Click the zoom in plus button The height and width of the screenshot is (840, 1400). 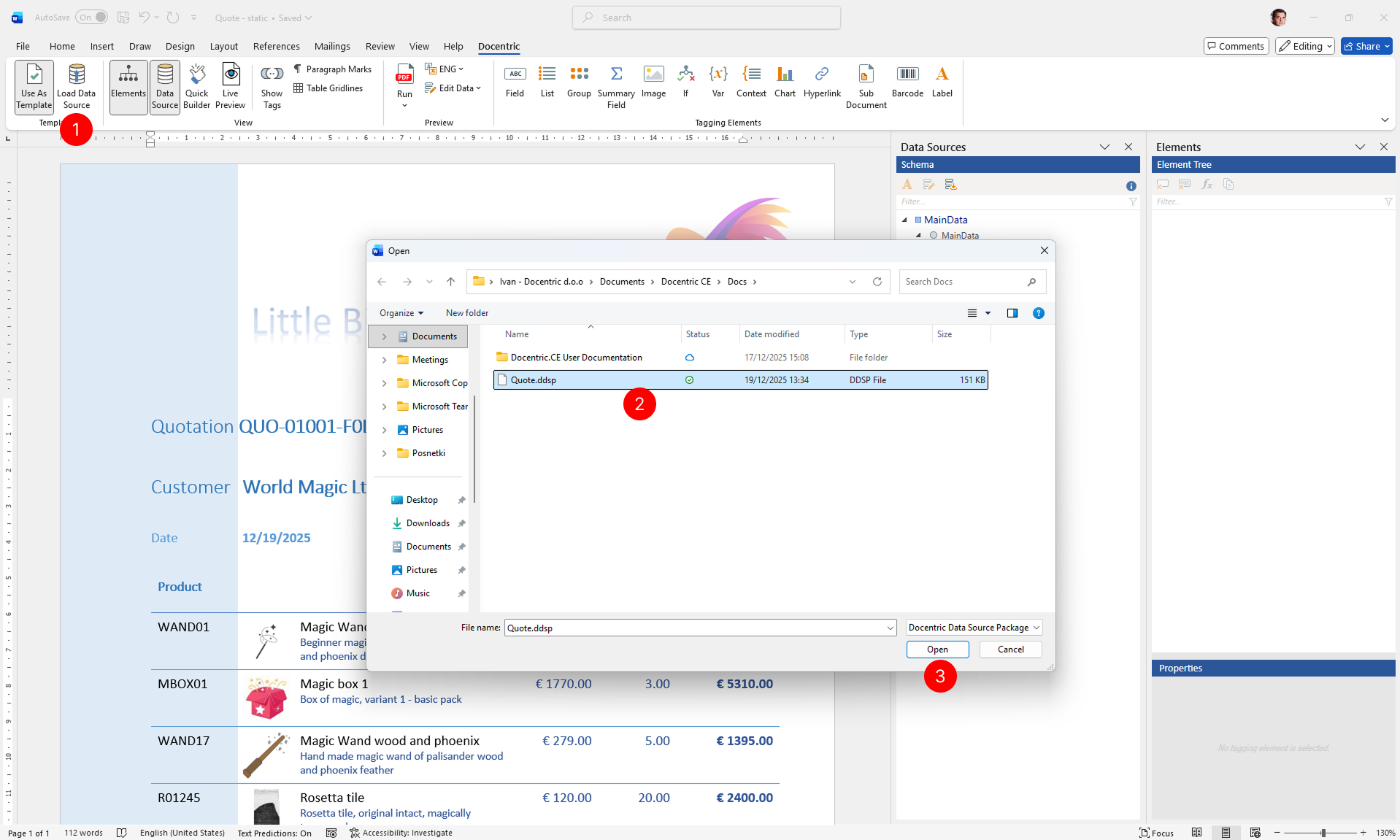coord(1363,833)
